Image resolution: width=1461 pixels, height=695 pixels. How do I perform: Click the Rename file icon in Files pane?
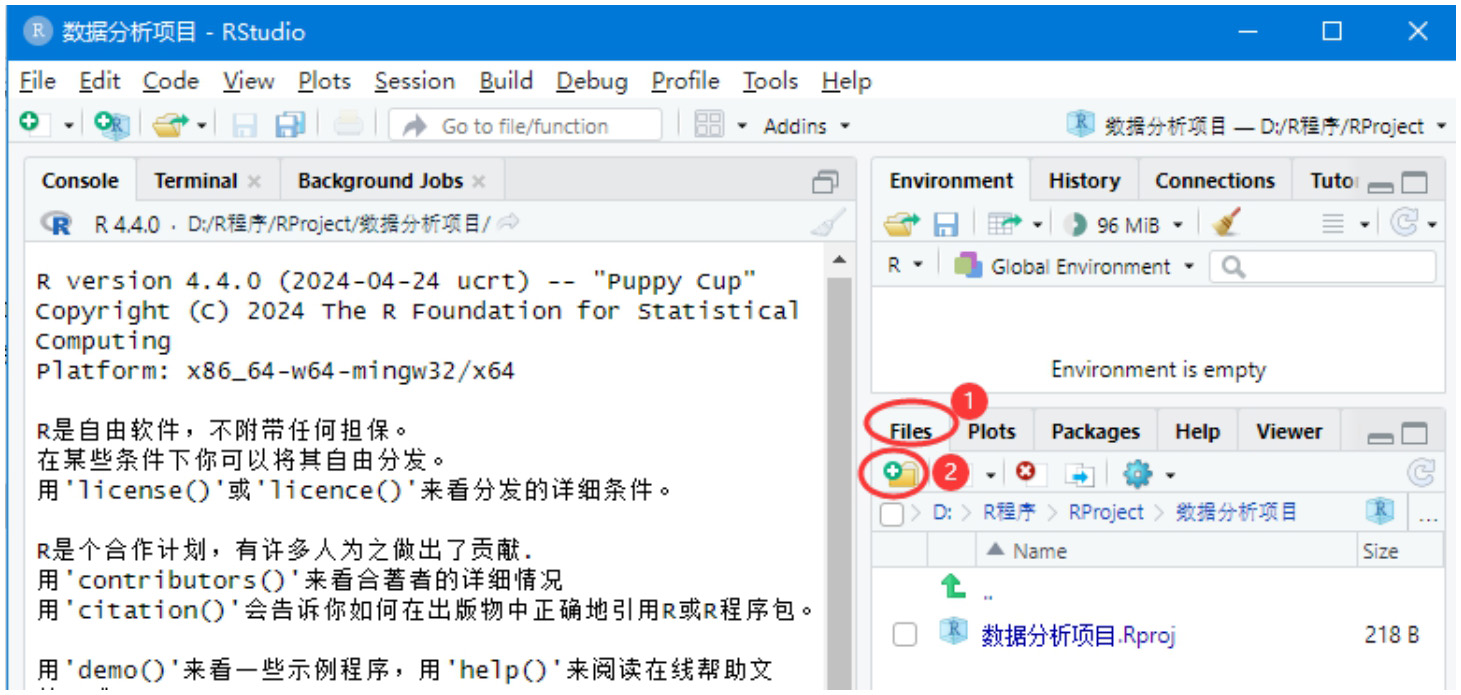1080,474
